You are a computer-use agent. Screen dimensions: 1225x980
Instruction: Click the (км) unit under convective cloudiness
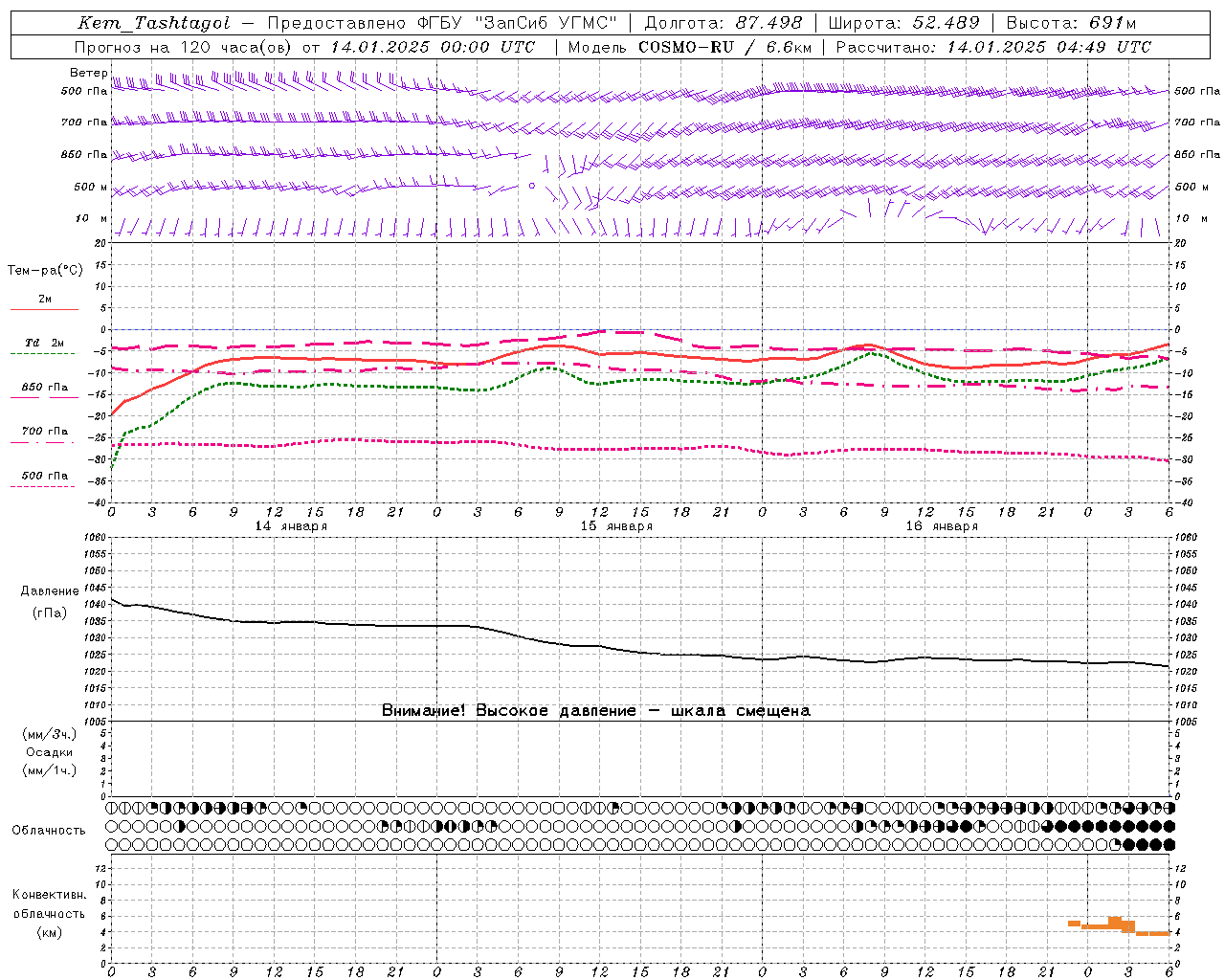coord(50,932)
